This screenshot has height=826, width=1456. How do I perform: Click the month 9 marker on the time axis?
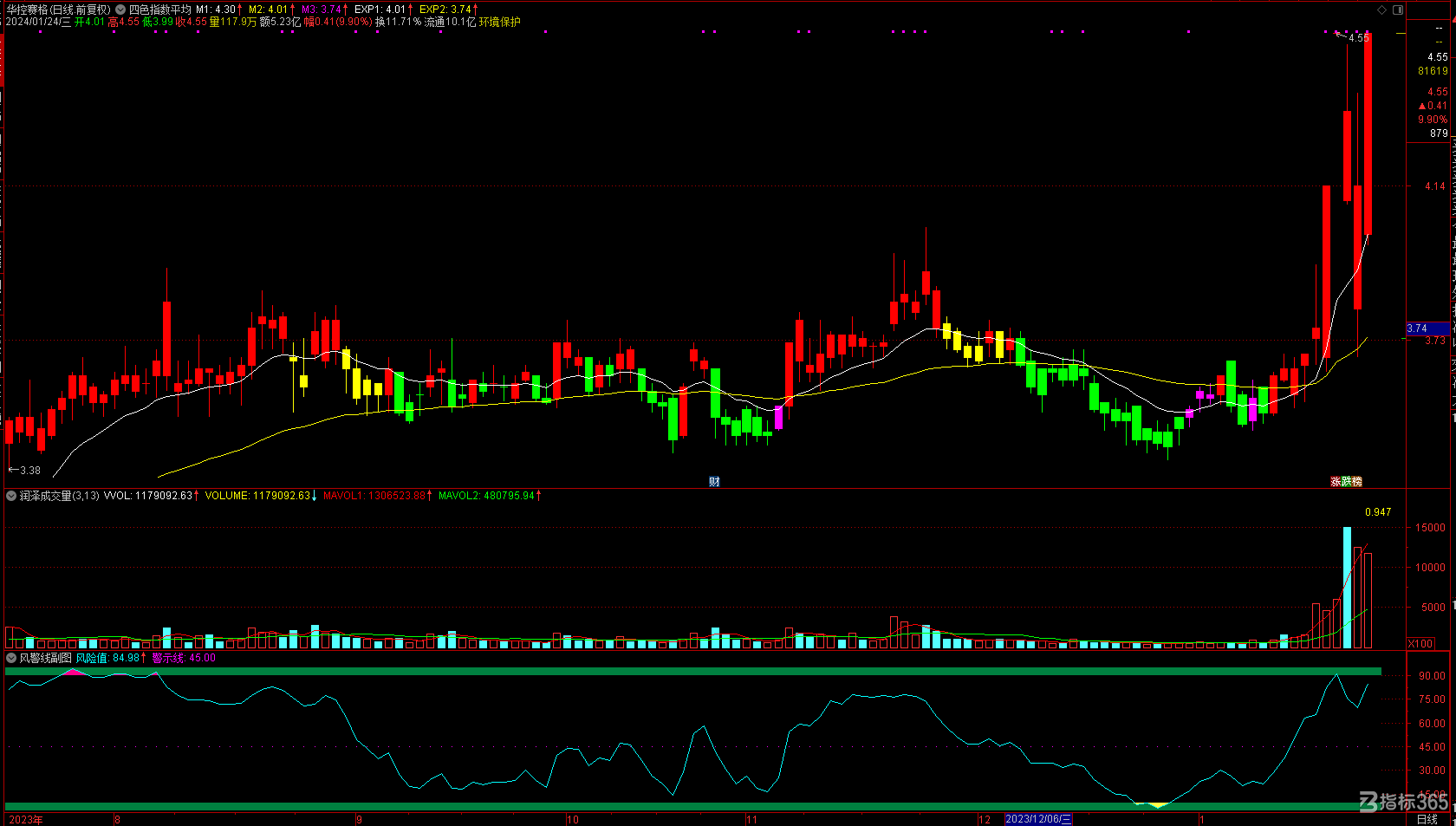(x=359, y=819)
